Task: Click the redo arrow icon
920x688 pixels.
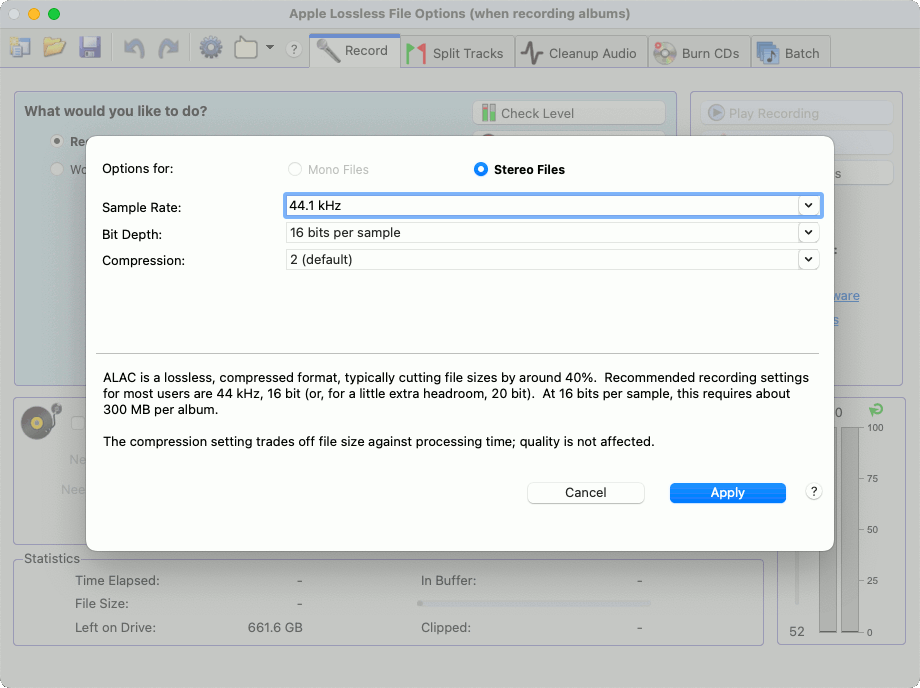Action: click(169, 48)
